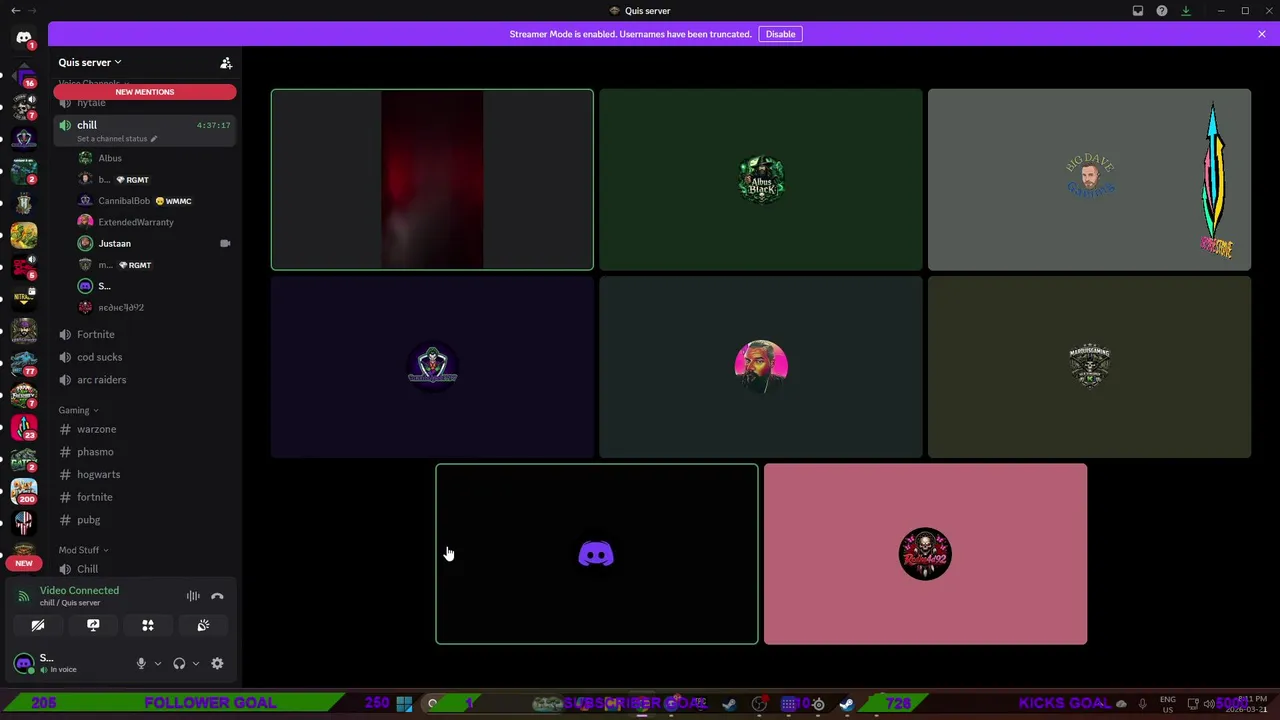This screenshot has width=1280, height=720.
Task: Disconnect from the voice call
Action: pyautogui.click(x=217, y=596)
